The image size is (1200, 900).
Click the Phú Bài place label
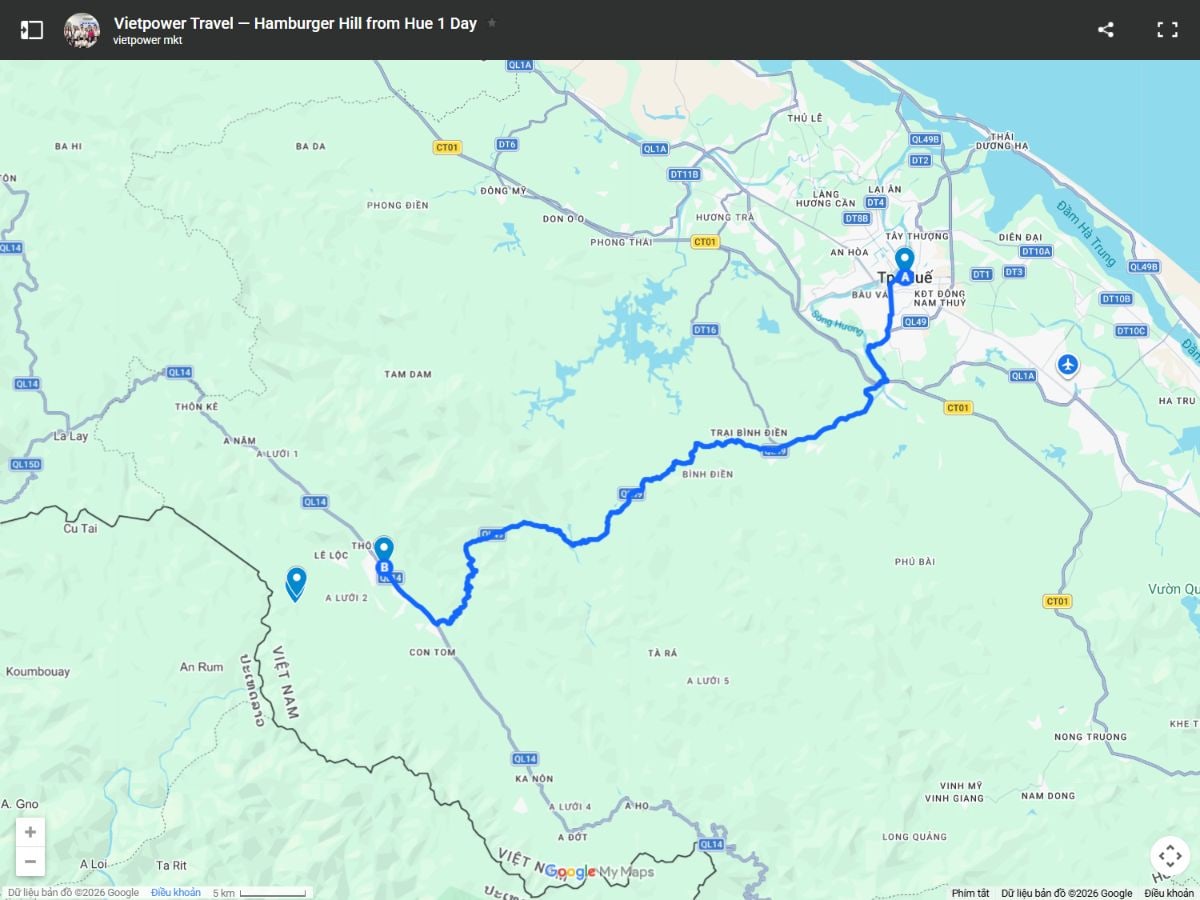click(x=915, y=562)
